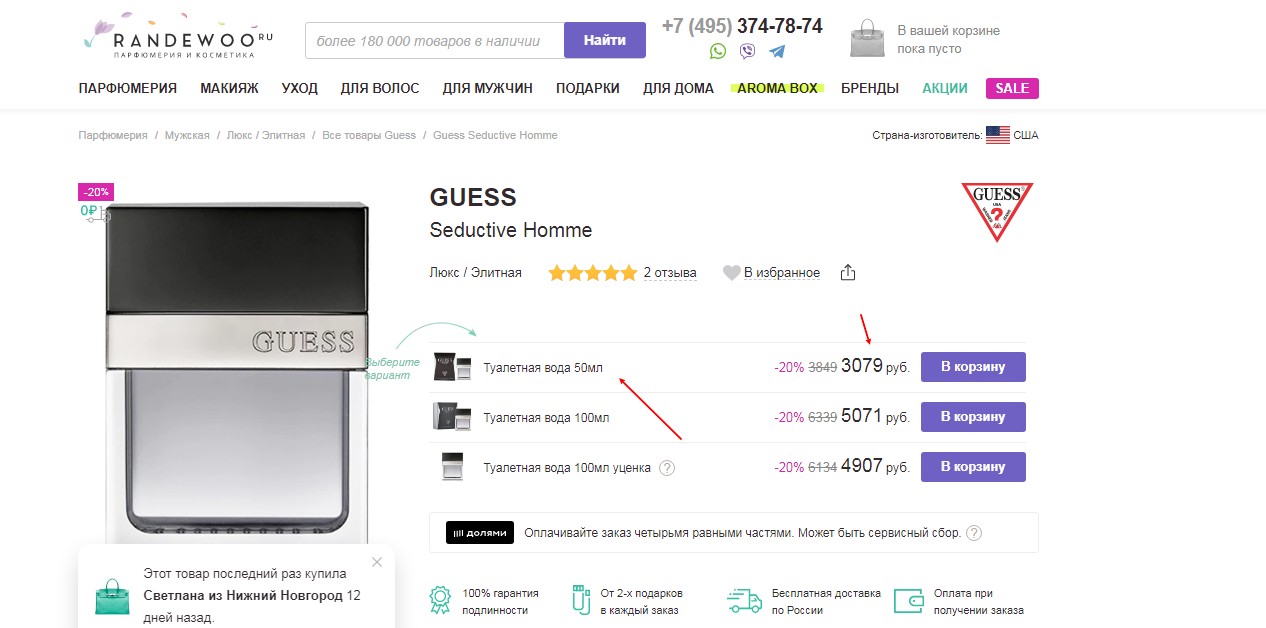The image size is (1266, 628).
Task: Click the five star rating
Action: (x=592, y=272)
